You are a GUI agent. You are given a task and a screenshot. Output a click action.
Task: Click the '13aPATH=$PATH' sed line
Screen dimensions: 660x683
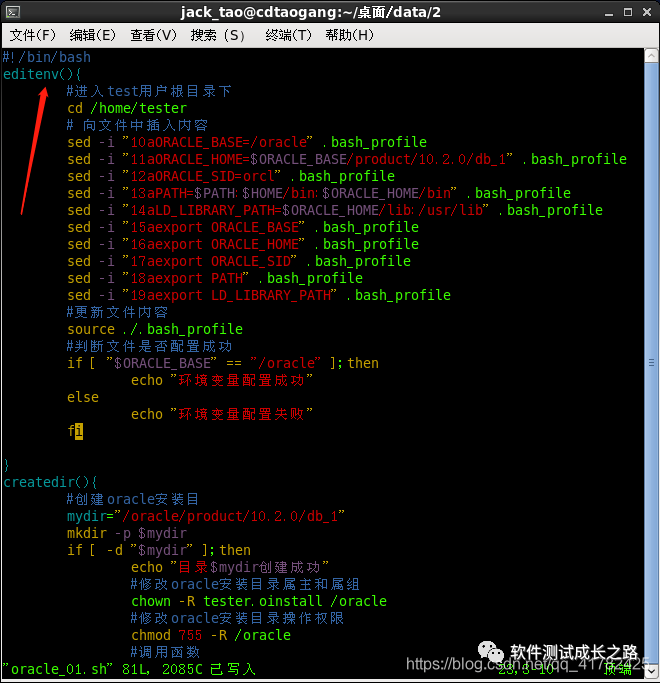point(319,193)
